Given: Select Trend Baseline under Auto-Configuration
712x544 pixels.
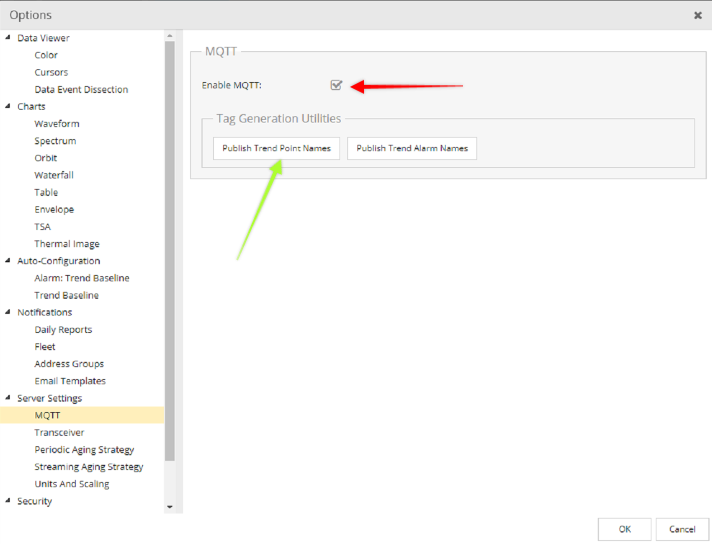Looking at the screenshot, I should [x=67, y=295].
